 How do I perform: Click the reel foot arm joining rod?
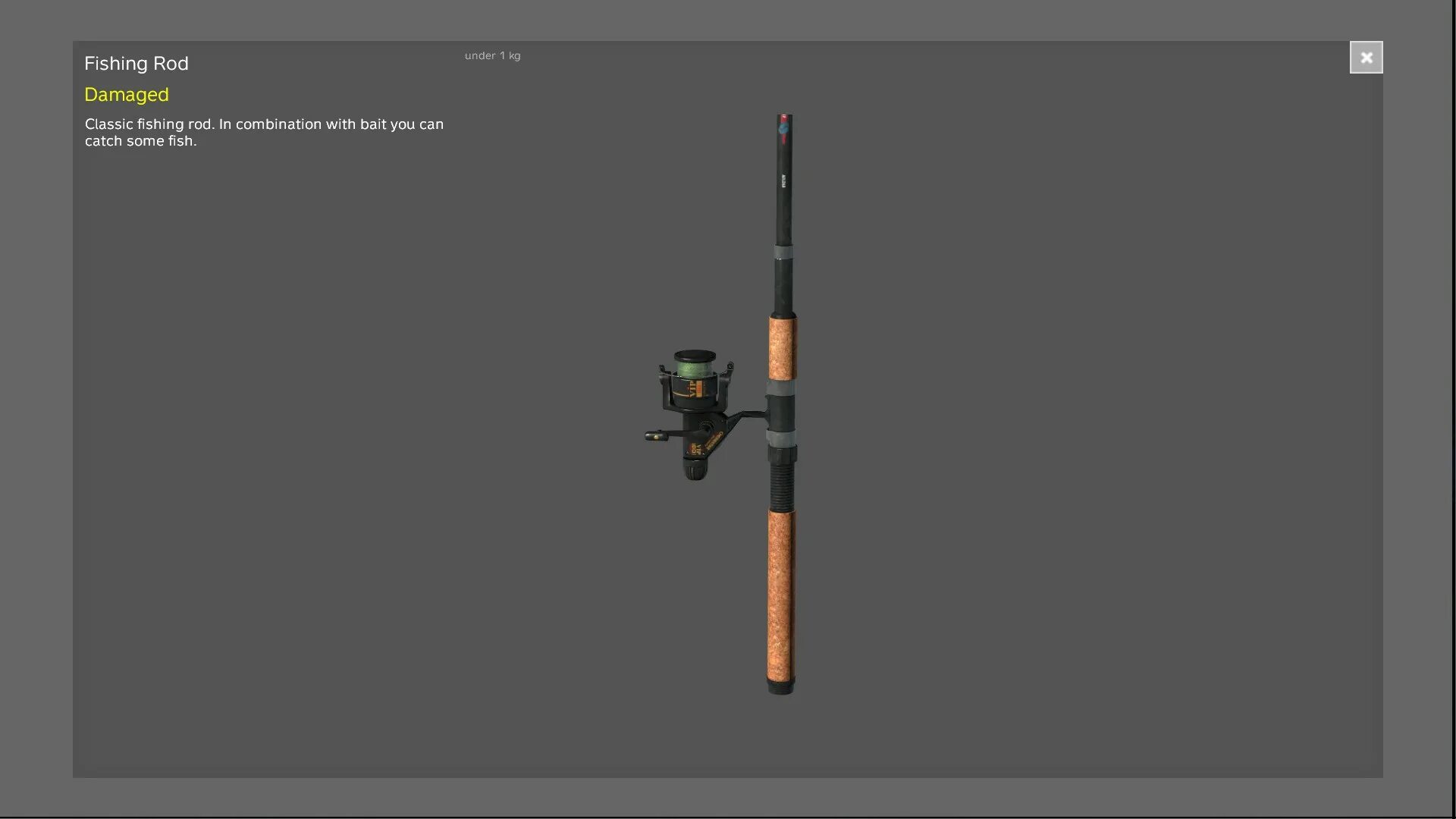point(748,416)
